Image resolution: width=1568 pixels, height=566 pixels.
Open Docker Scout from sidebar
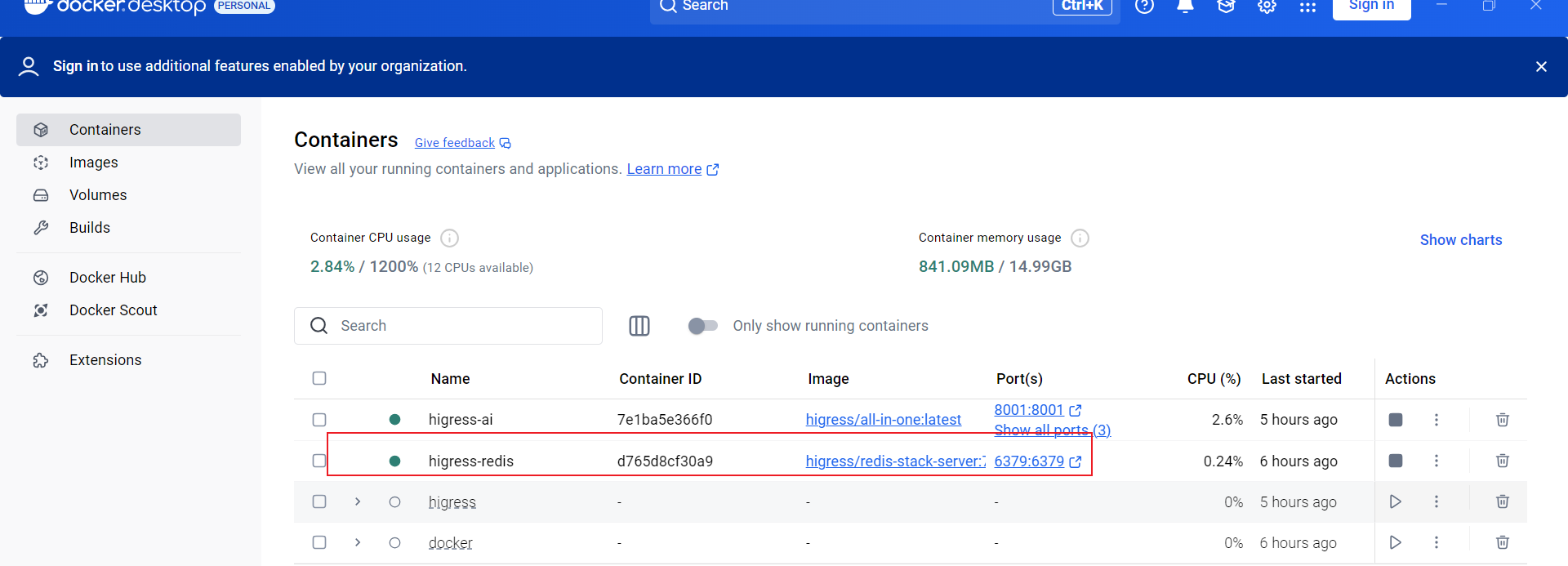tap(128, 310)
